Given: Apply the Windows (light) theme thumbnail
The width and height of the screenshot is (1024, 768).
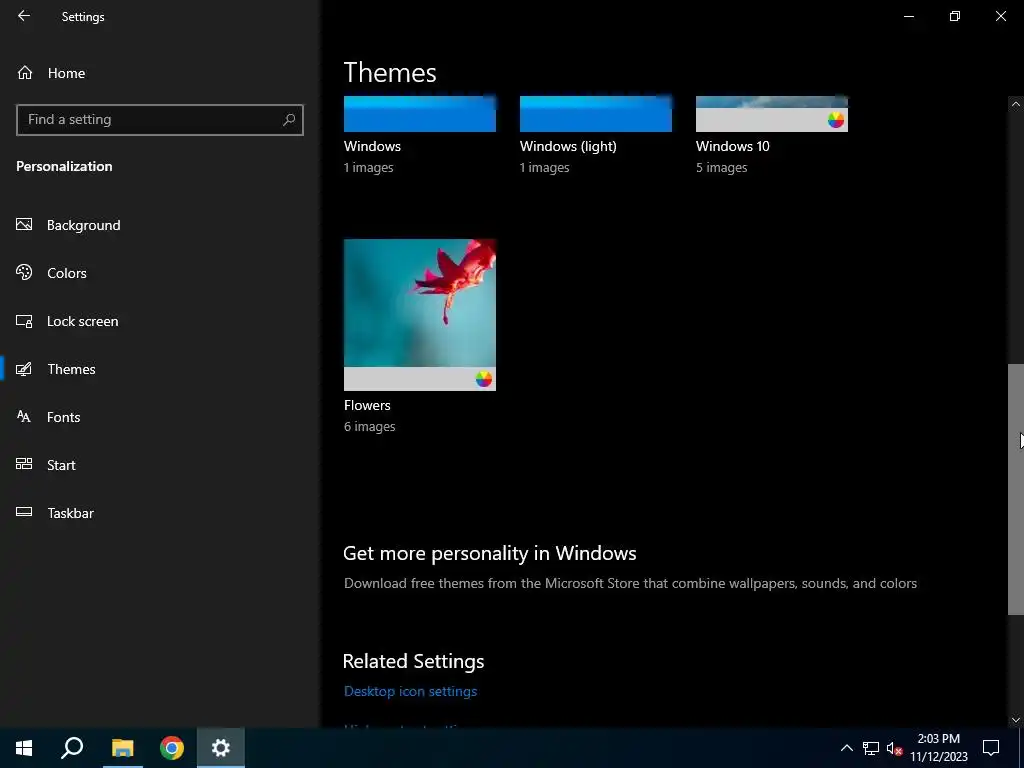Looking at the screenshot, I should (x=596, y=114).
